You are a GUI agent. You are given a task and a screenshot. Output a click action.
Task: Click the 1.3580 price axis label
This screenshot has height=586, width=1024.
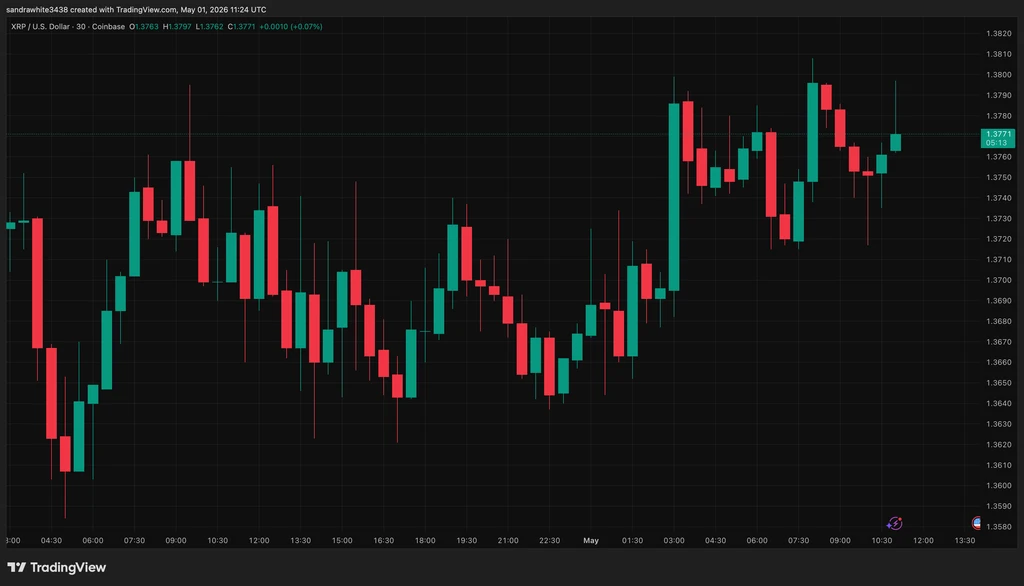[x=999, y=527]
